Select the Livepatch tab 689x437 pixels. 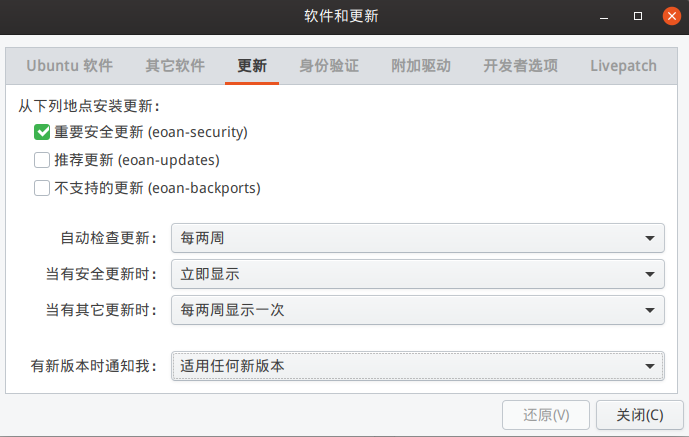point(623,66)
